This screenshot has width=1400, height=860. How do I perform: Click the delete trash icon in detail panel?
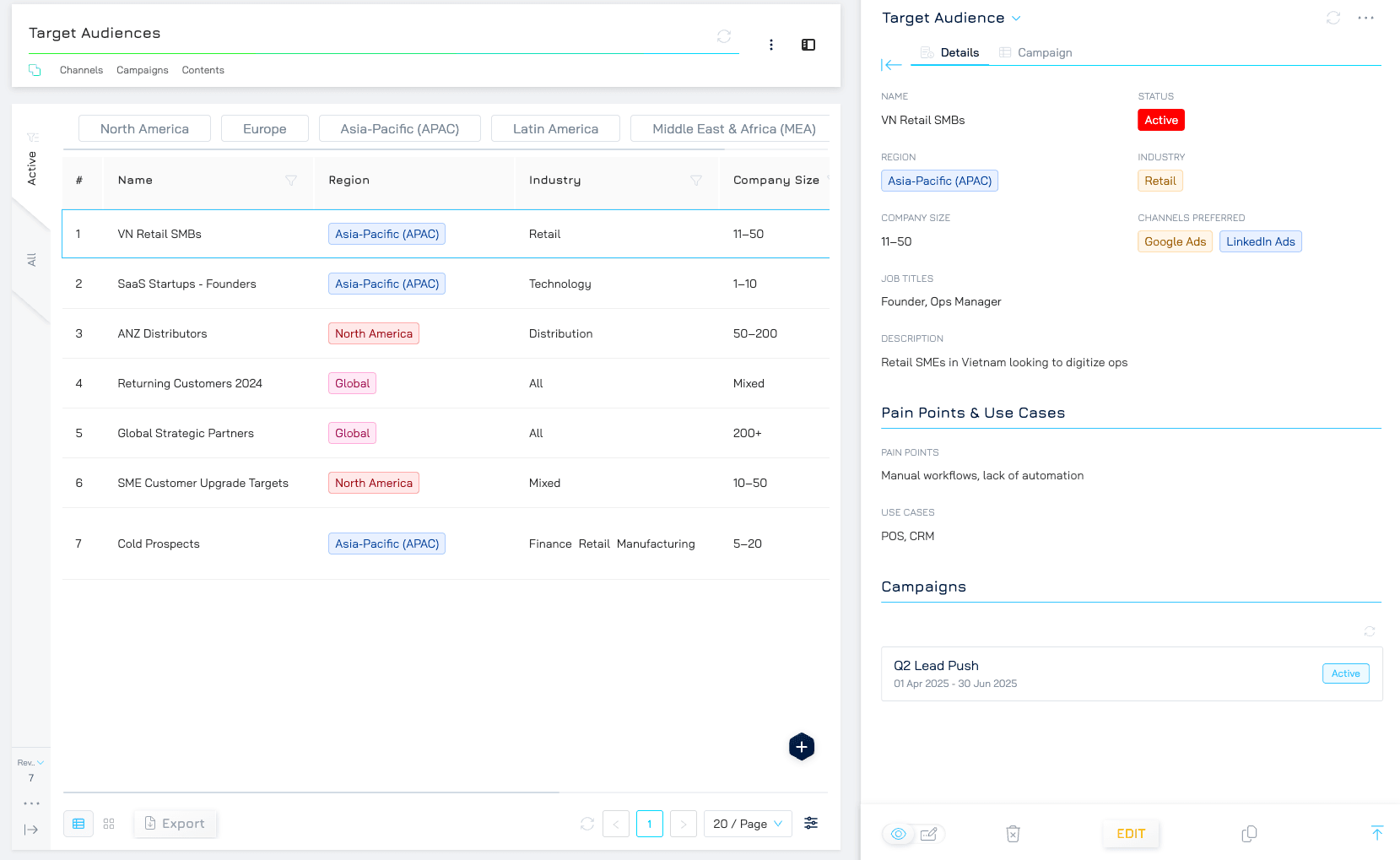pos(1013,834)
